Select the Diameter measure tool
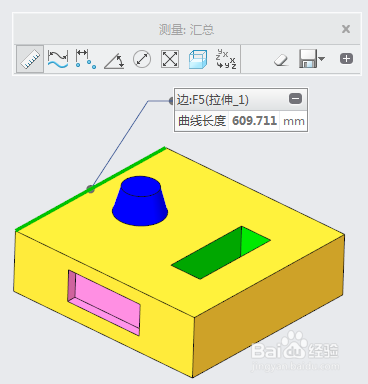This screenshot has height=384, width=368. [x=142, y=59]
